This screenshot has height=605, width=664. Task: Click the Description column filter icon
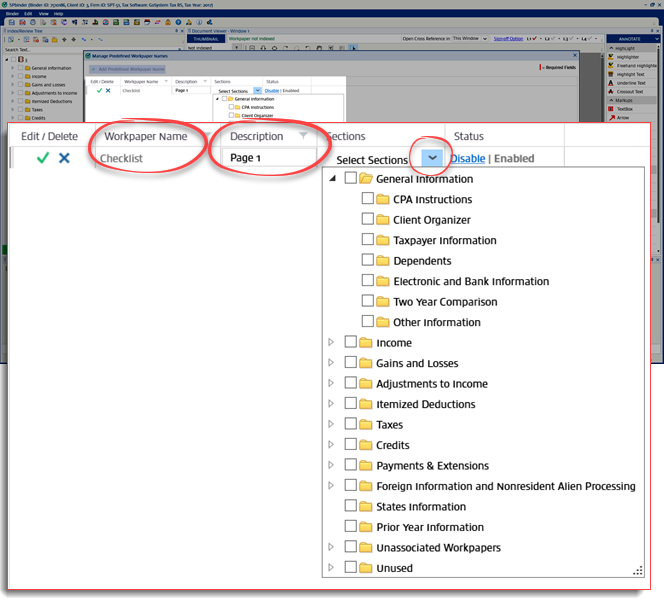(303, 135)
